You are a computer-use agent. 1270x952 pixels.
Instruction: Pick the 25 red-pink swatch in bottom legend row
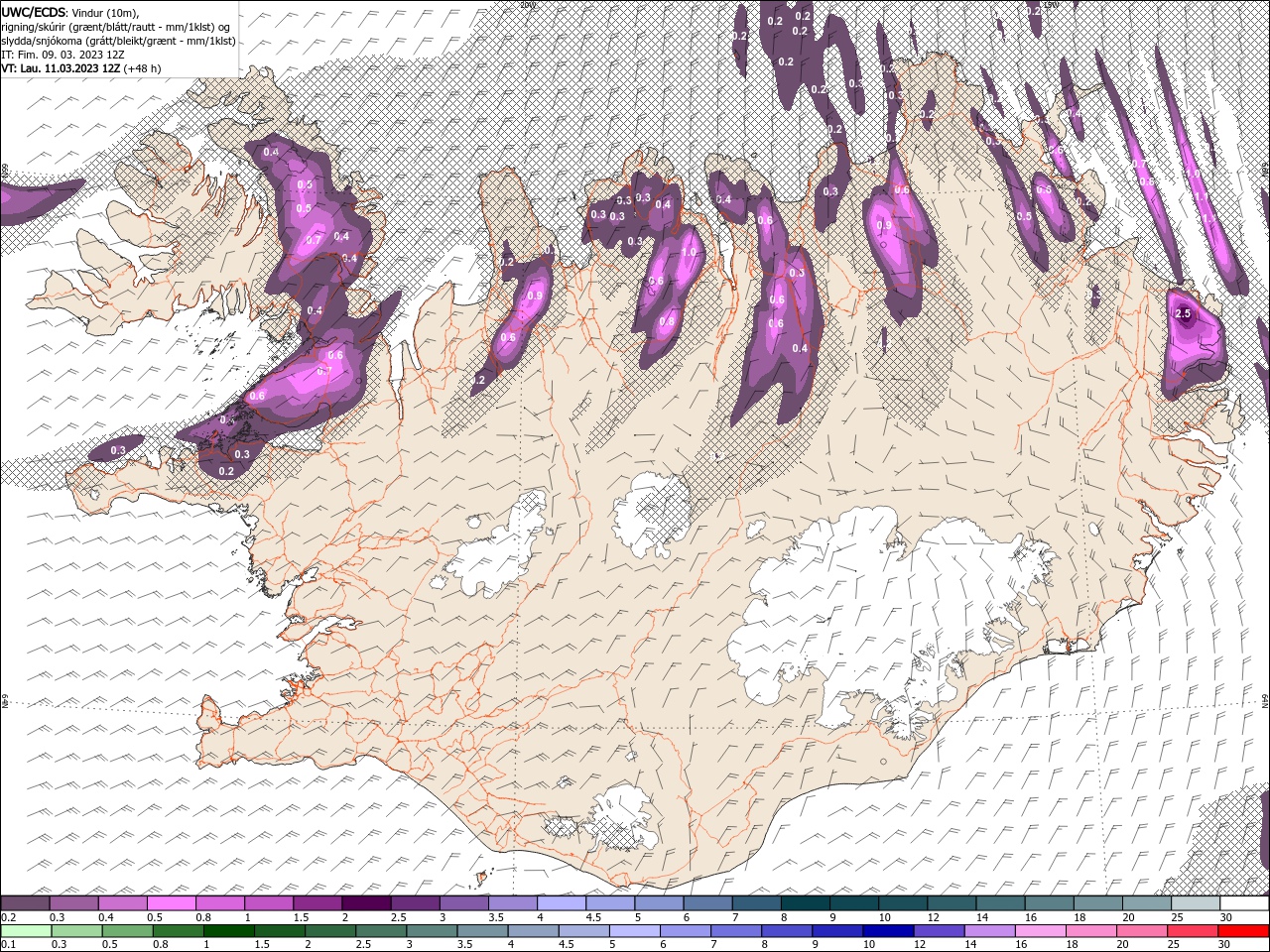(x=1193, y=931)
